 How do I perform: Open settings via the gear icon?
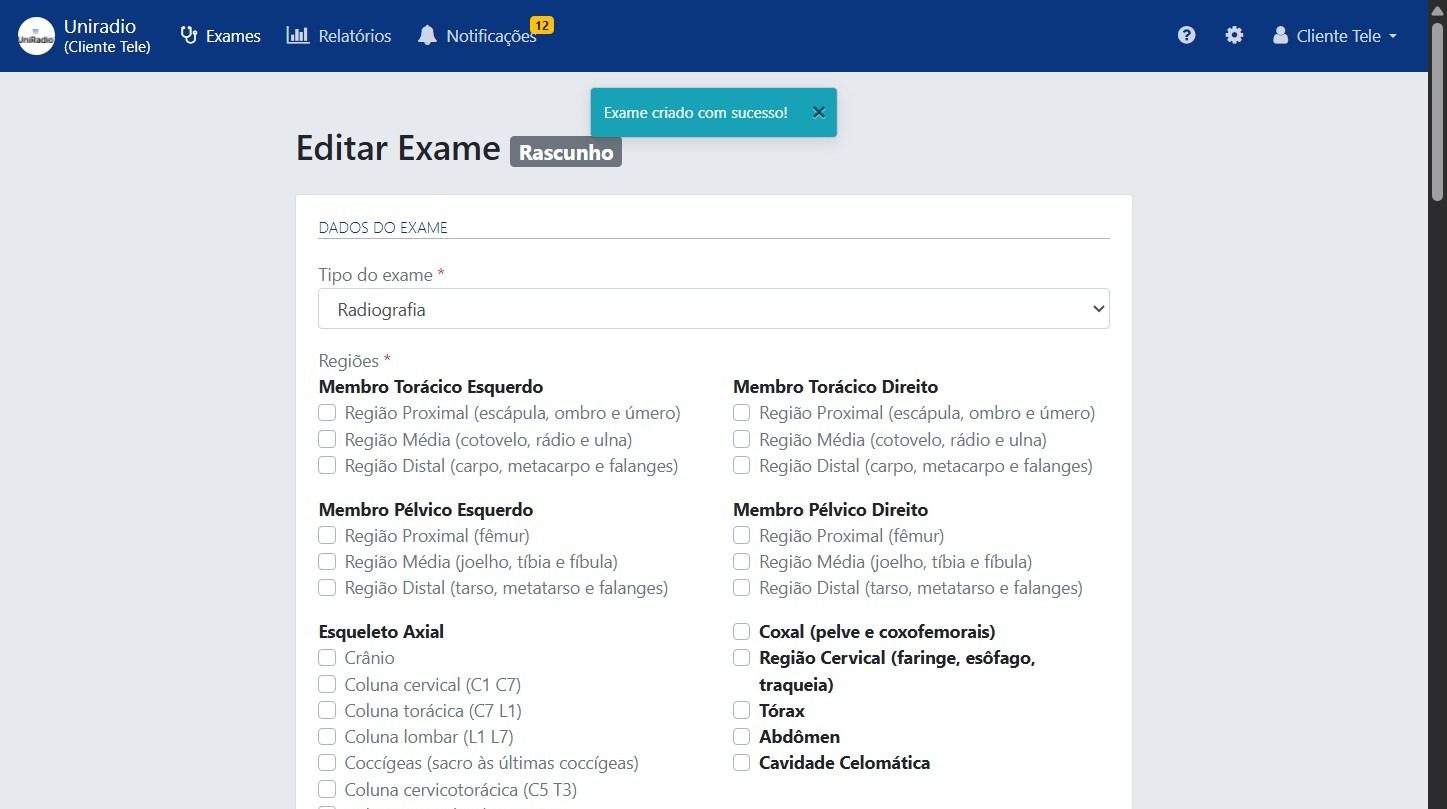(1234, 34)
